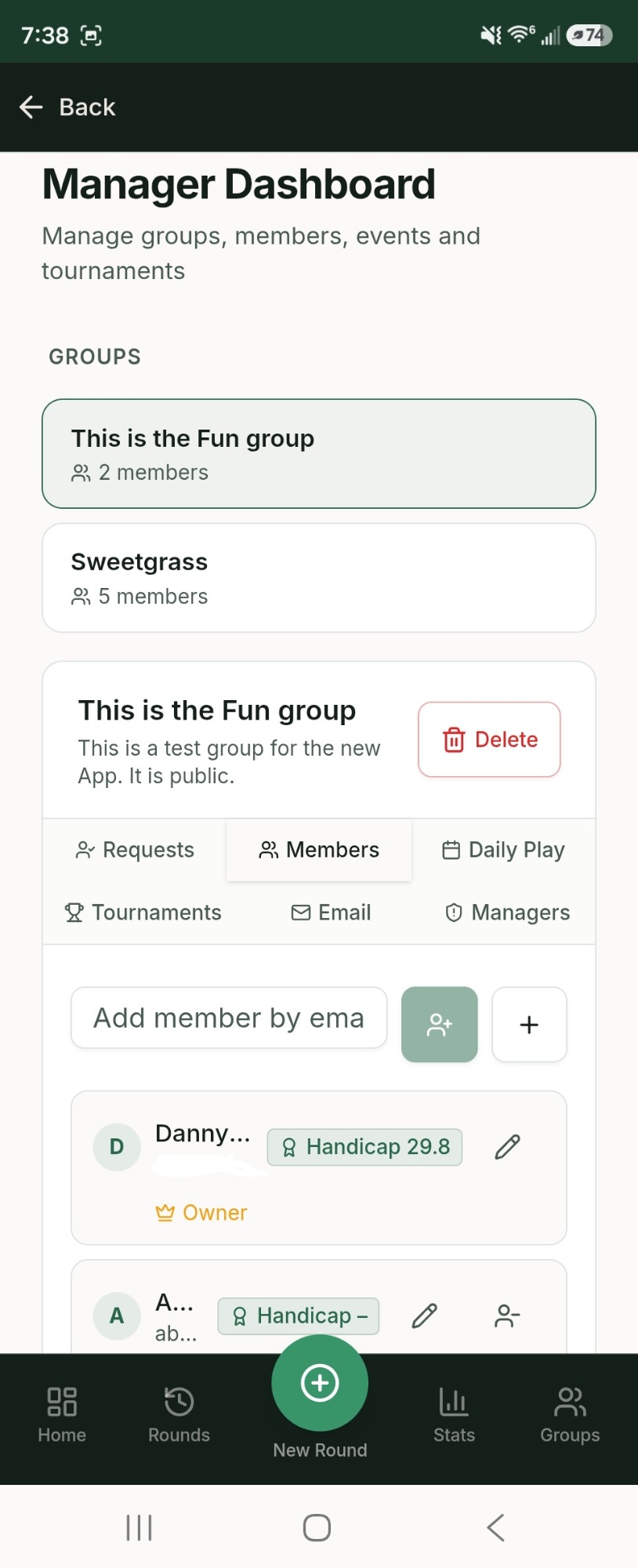Open the Email tab
This screenshot has width=638, height=1568.
[x=331, y=913]
